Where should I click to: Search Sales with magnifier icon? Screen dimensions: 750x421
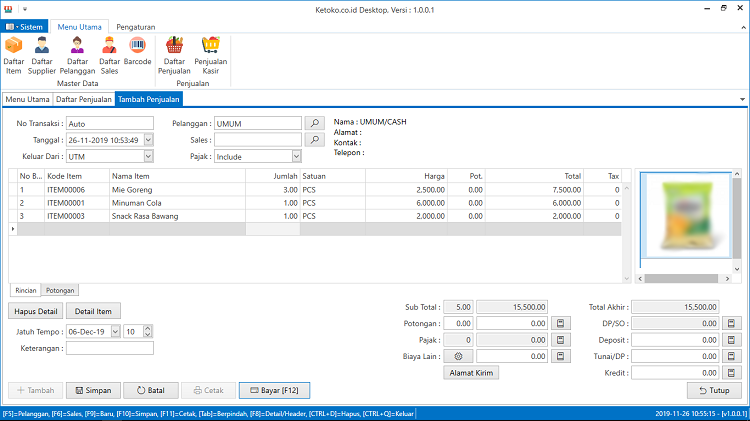point(315,140)
